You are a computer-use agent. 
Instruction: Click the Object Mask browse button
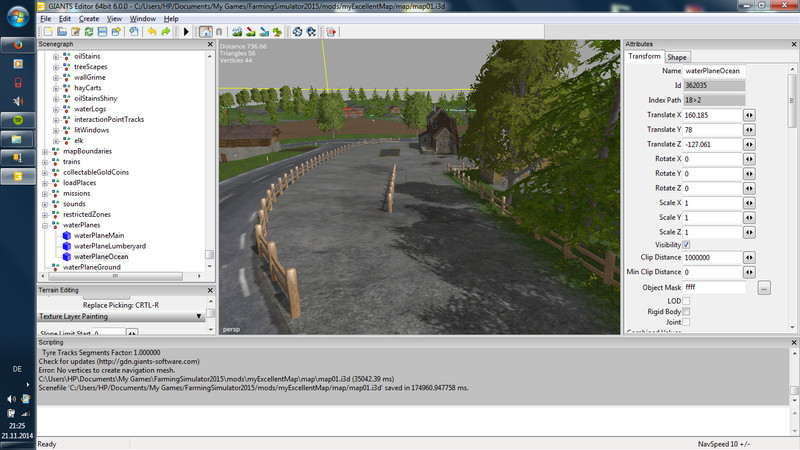[x=764, y=288]
